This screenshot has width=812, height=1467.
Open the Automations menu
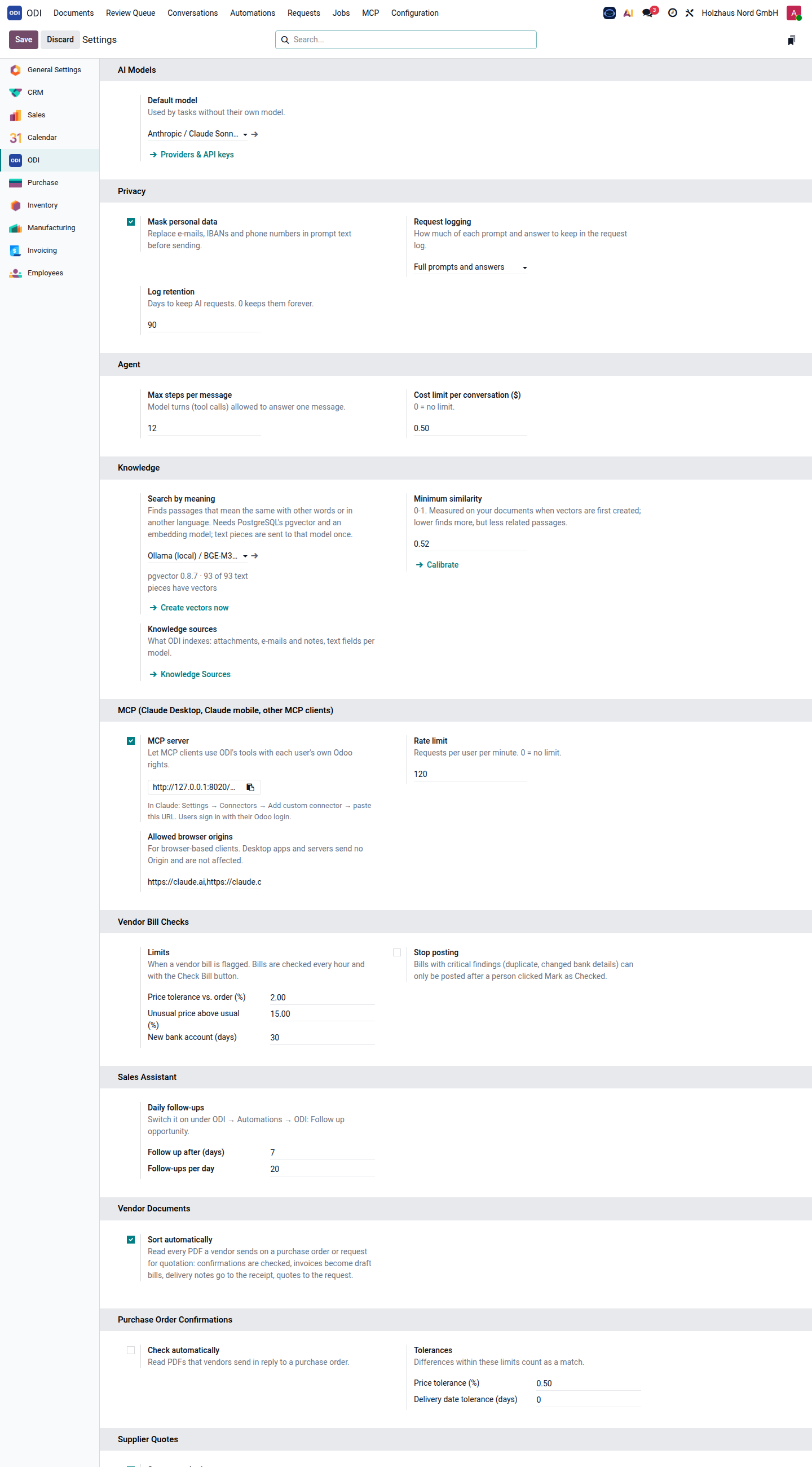[x=253, y=12]
